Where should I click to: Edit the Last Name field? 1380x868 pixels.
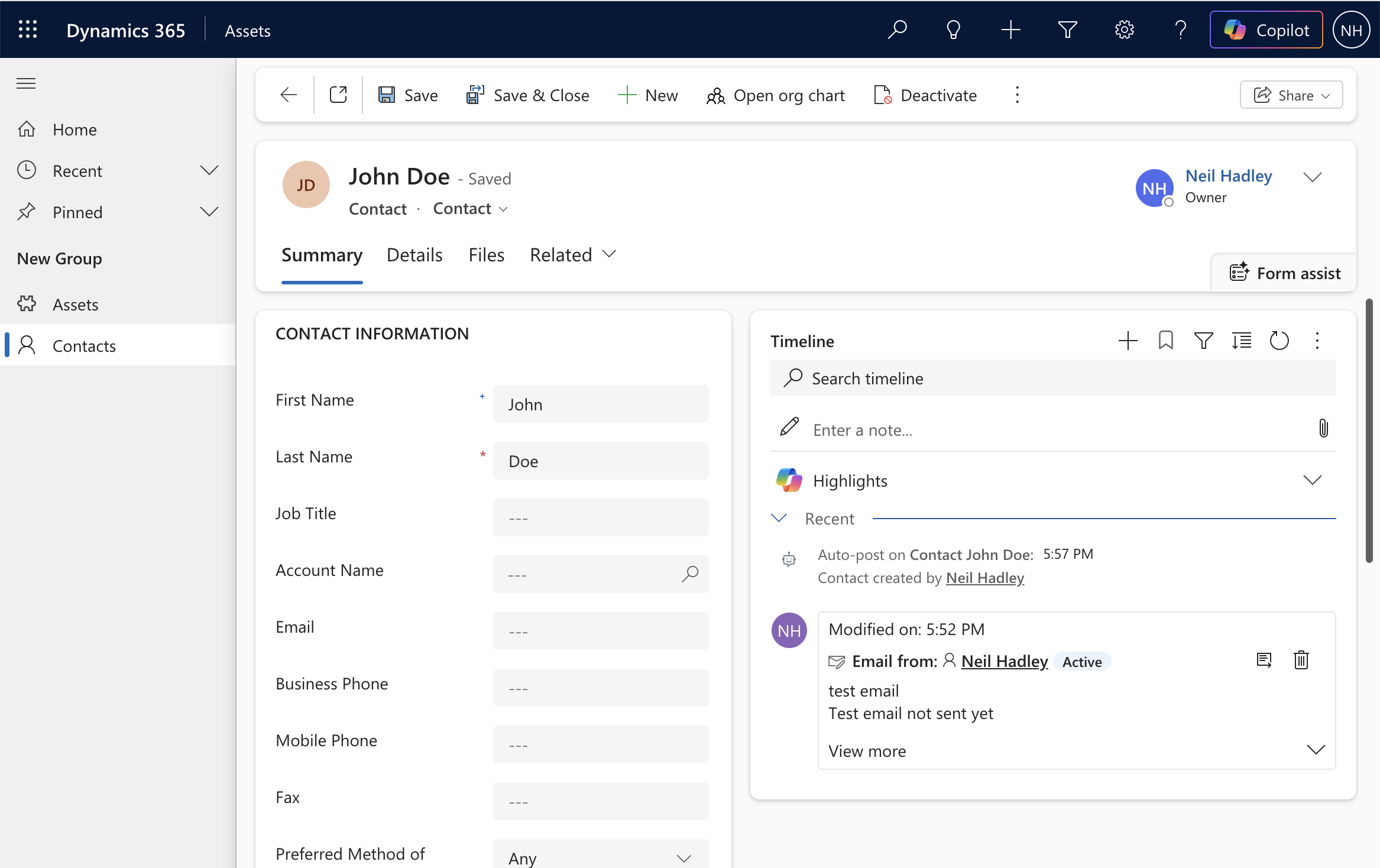(x=601, y=461)
